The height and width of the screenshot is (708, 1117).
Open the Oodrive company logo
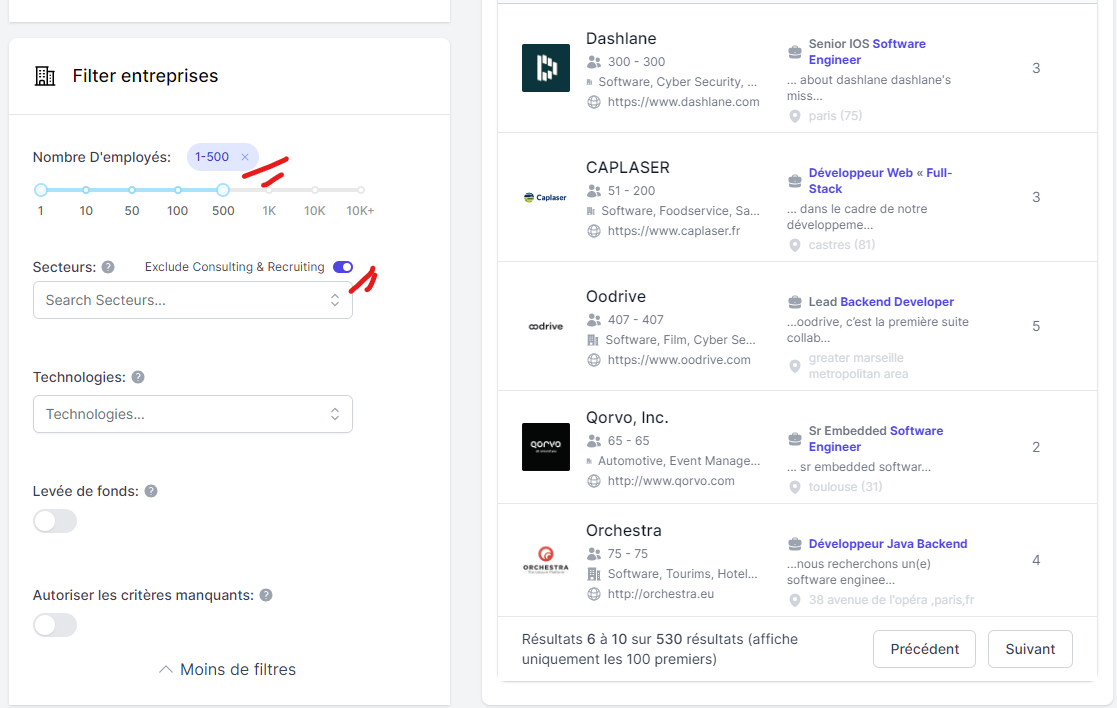coord(546,326)
